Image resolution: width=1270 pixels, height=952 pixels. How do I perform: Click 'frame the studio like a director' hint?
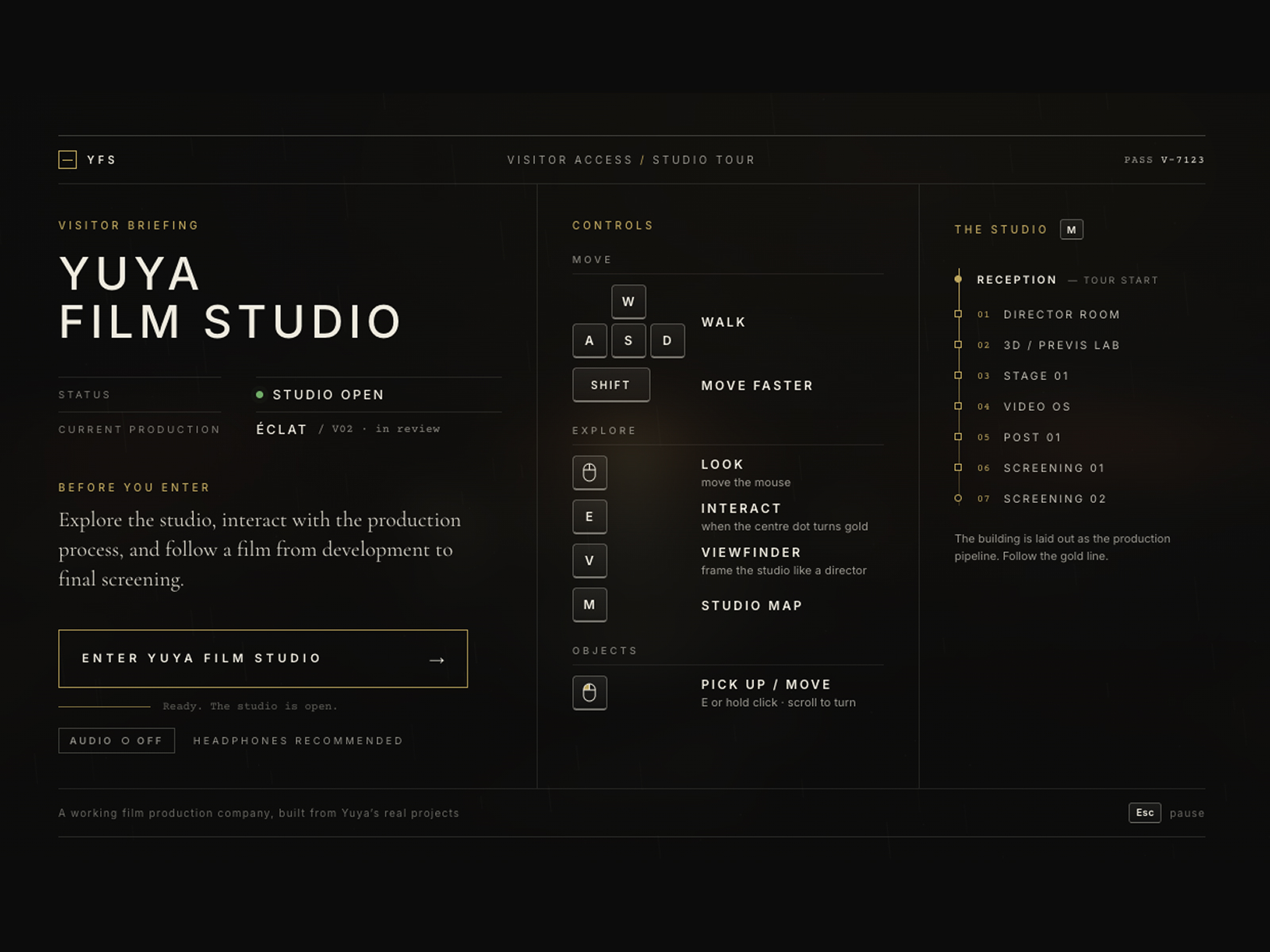783,570
